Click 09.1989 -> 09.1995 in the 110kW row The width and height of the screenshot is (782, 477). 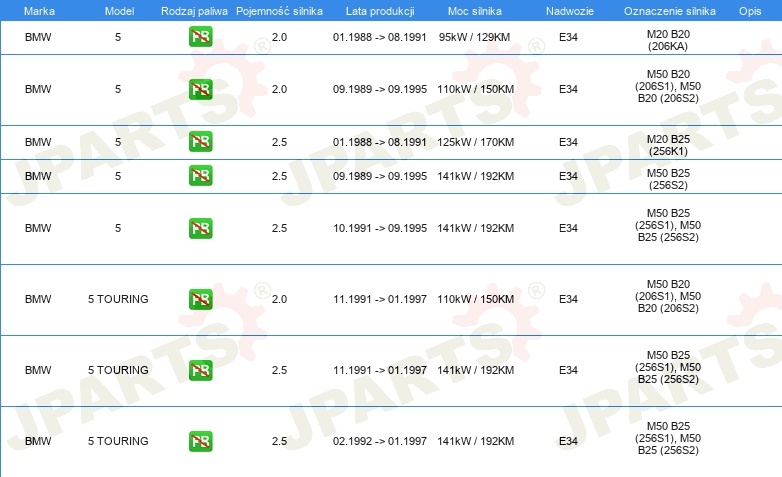point(380,89)
